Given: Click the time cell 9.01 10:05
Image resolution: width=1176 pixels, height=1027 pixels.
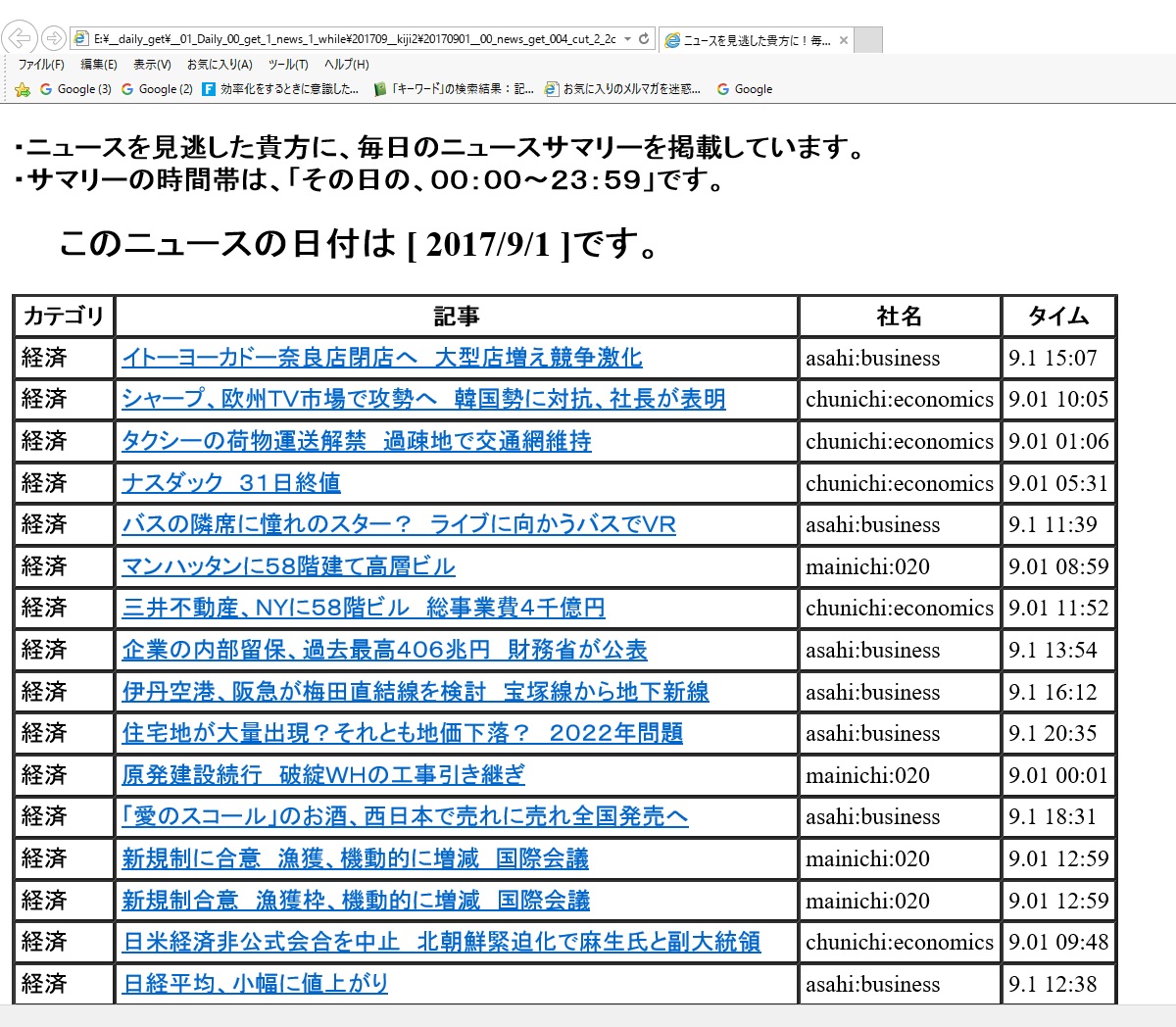Looking at the screenshot, I should [1058, 399].
